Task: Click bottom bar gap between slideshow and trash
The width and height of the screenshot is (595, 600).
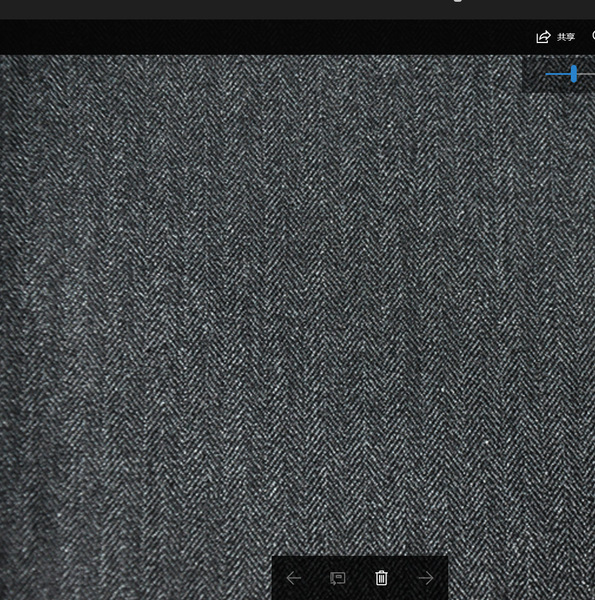Action: [x=360, y=578]
